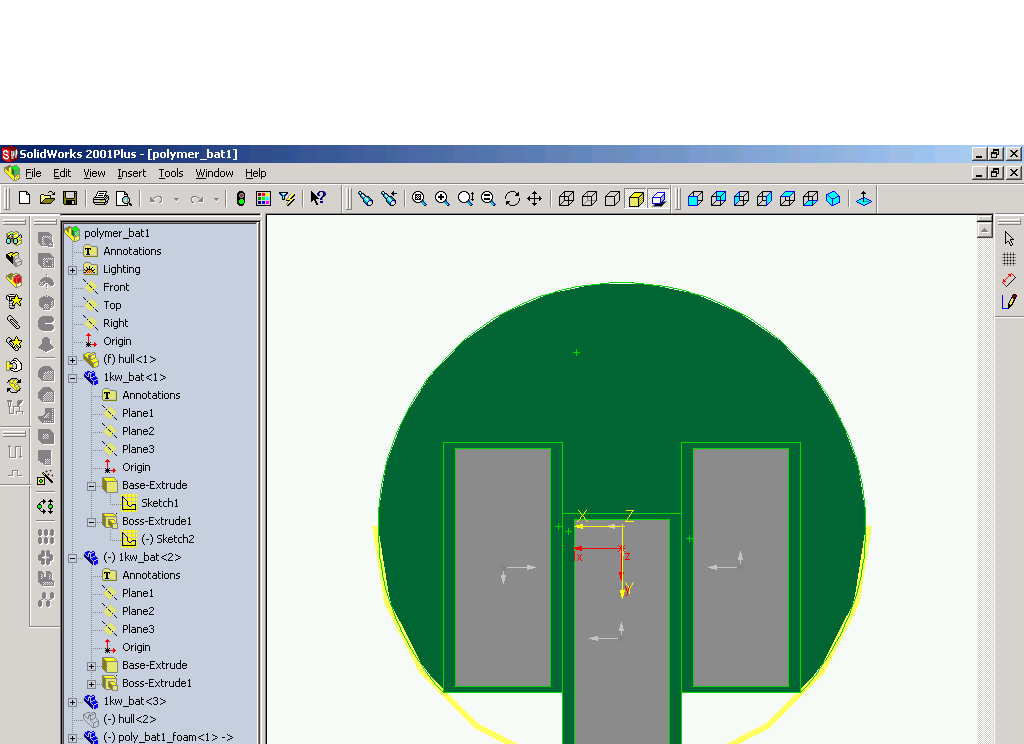
Task: Click the Print icon
Action: coord(101,199)
